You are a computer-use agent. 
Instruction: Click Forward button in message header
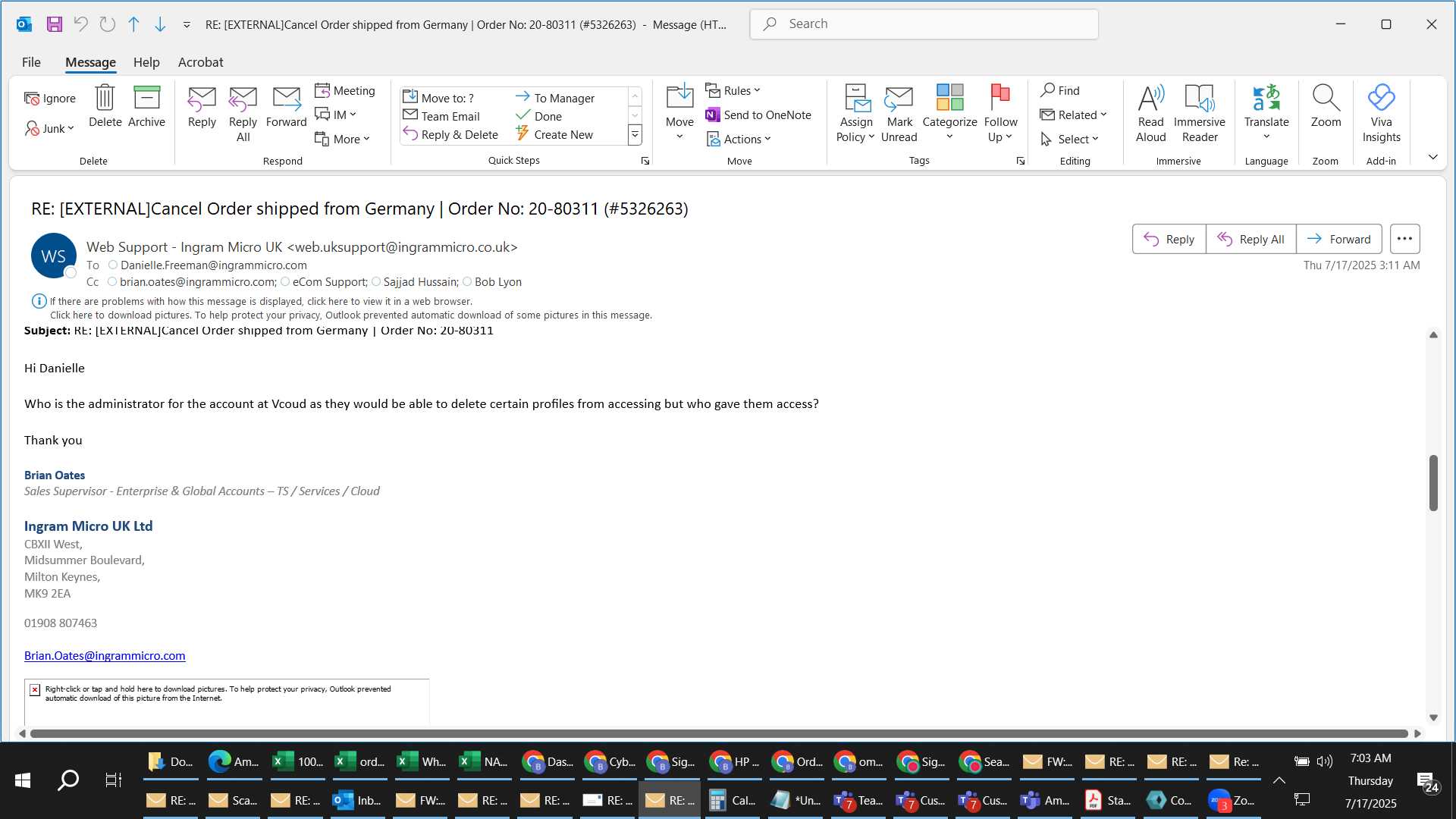coord(1338,239)
